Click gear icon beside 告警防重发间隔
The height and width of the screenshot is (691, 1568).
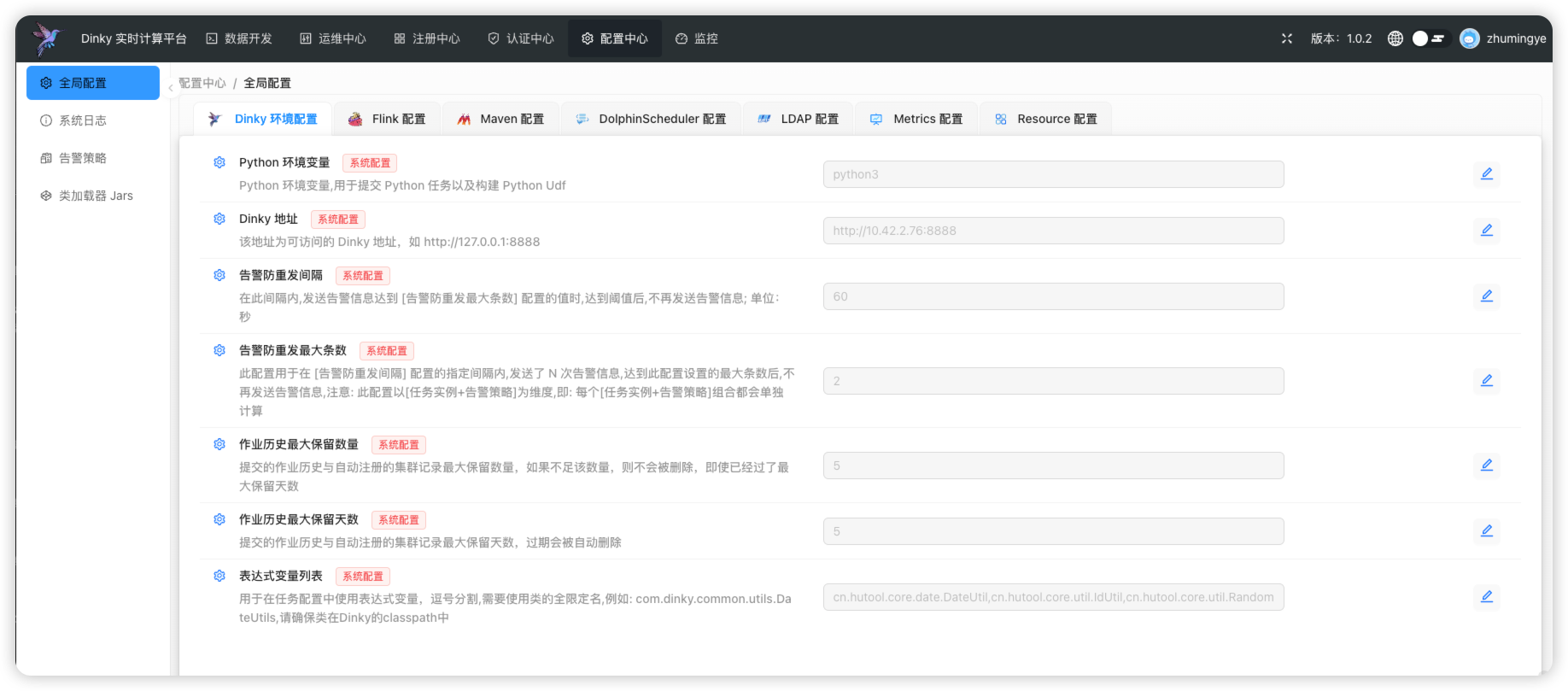coord(219,275)
